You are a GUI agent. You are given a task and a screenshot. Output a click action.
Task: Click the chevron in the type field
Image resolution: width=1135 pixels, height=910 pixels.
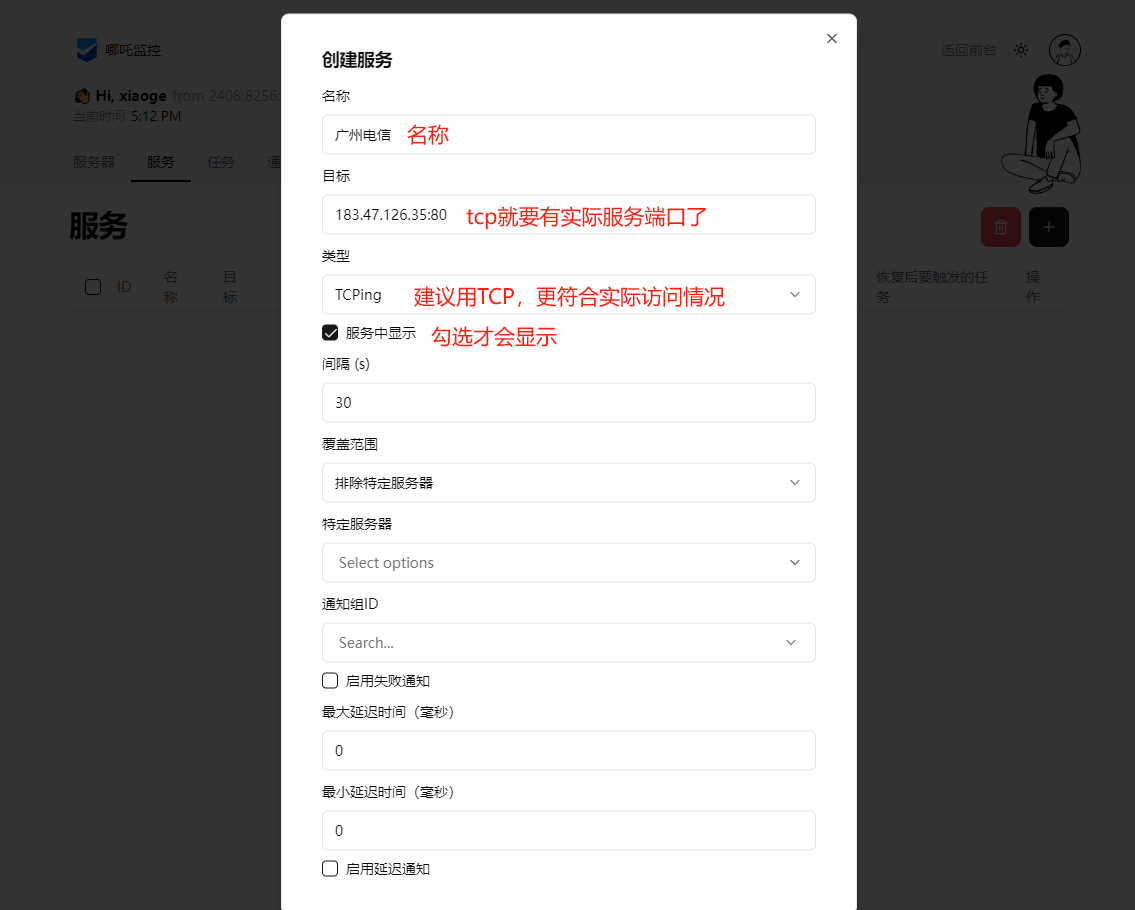tap(794, 295)
